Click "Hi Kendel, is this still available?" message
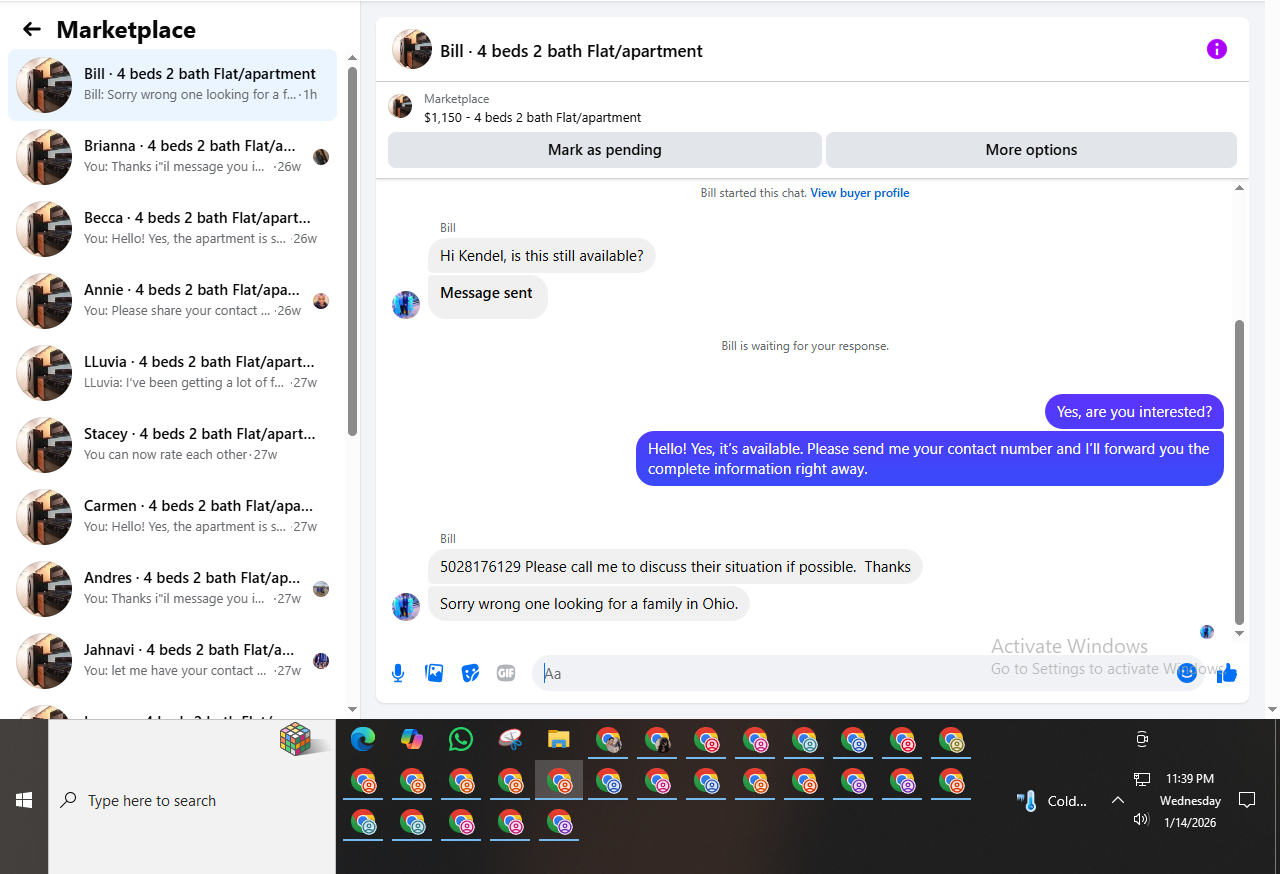The height and width of the screenshot is (874, 1280). tap(542, 256)
